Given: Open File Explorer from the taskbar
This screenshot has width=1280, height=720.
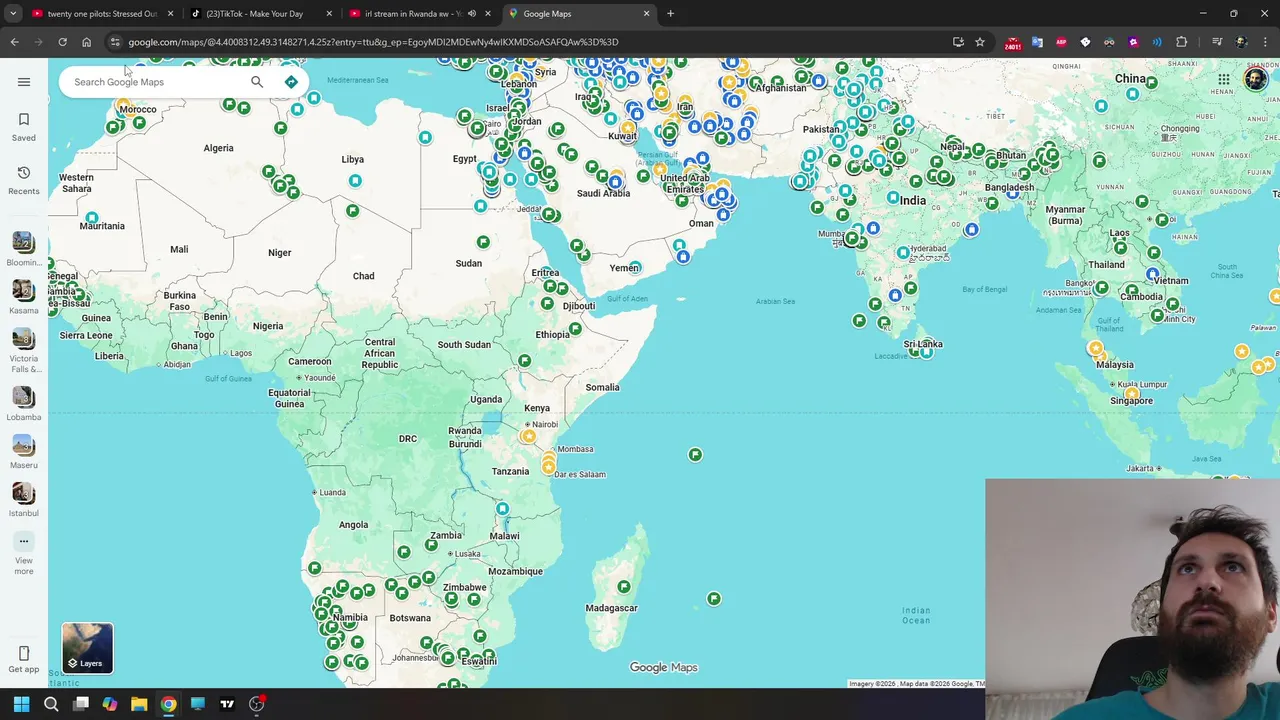Looking at the screenshot, I should click(139, 704).
